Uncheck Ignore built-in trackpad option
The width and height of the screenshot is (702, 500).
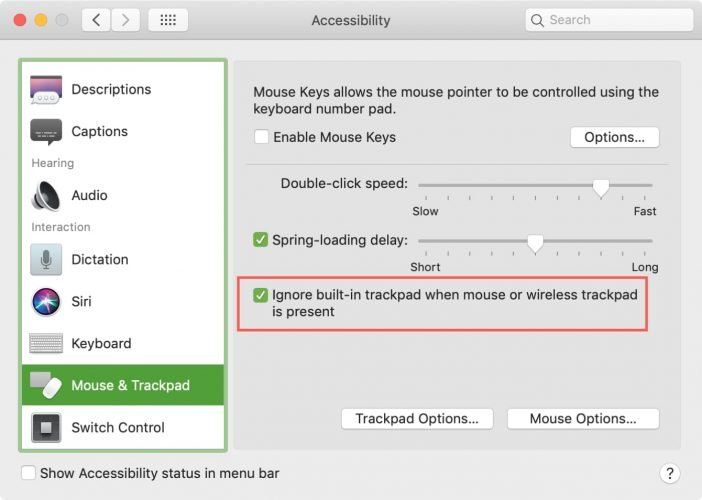coord(260,295)
